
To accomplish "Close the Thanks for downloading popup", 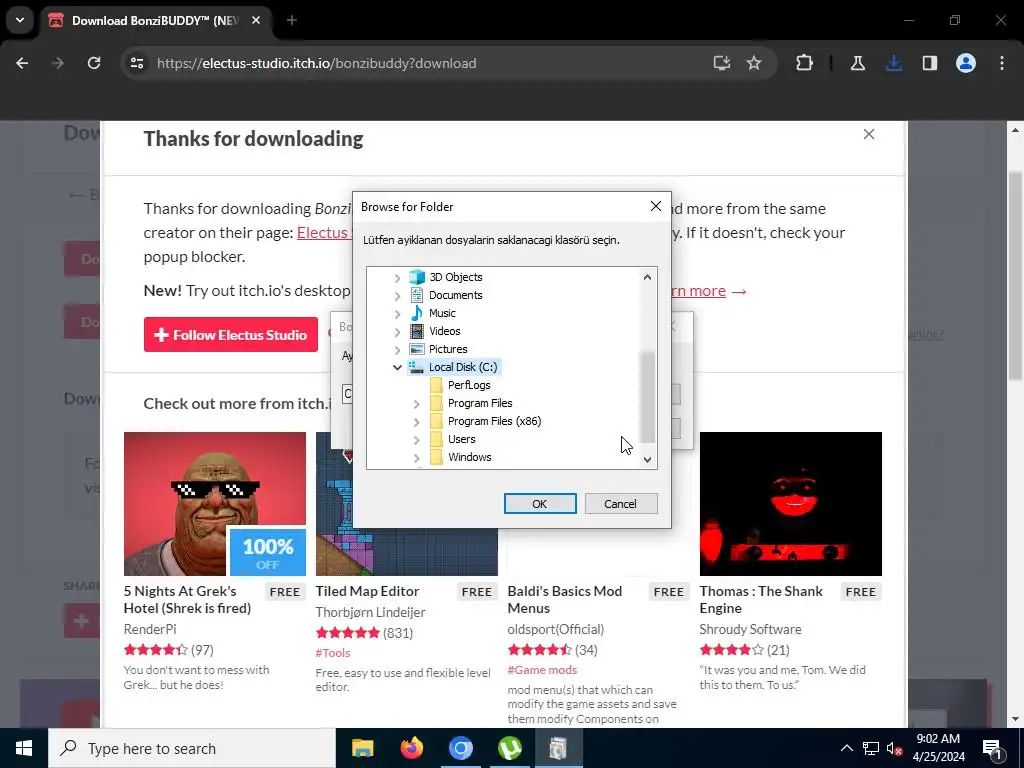I will [x=869, y=134].
